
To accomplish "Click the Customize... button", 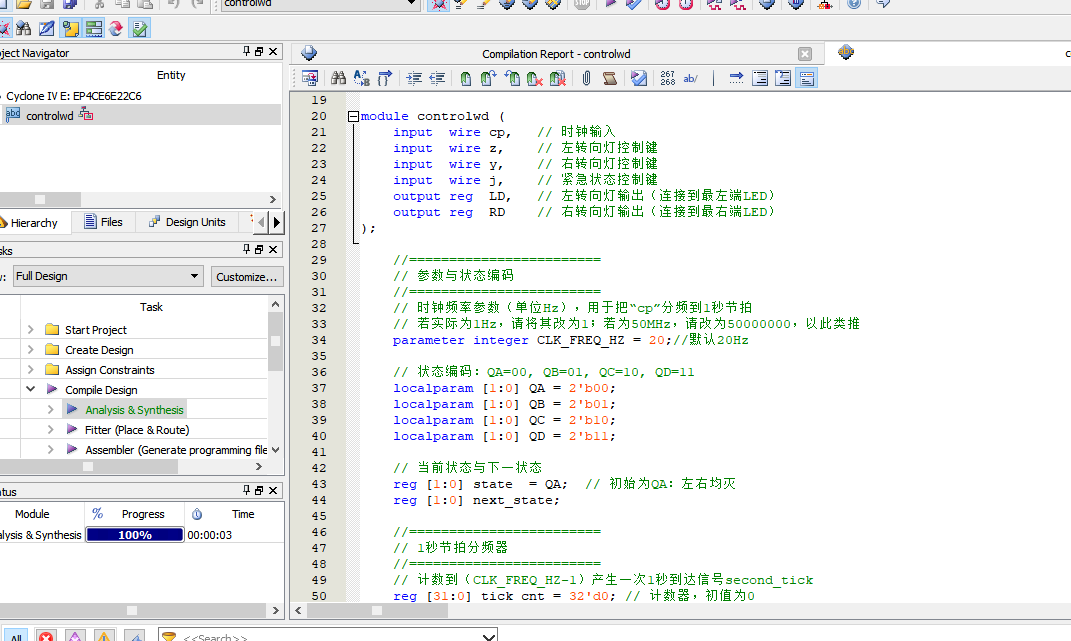I will [x=247, y=277].
